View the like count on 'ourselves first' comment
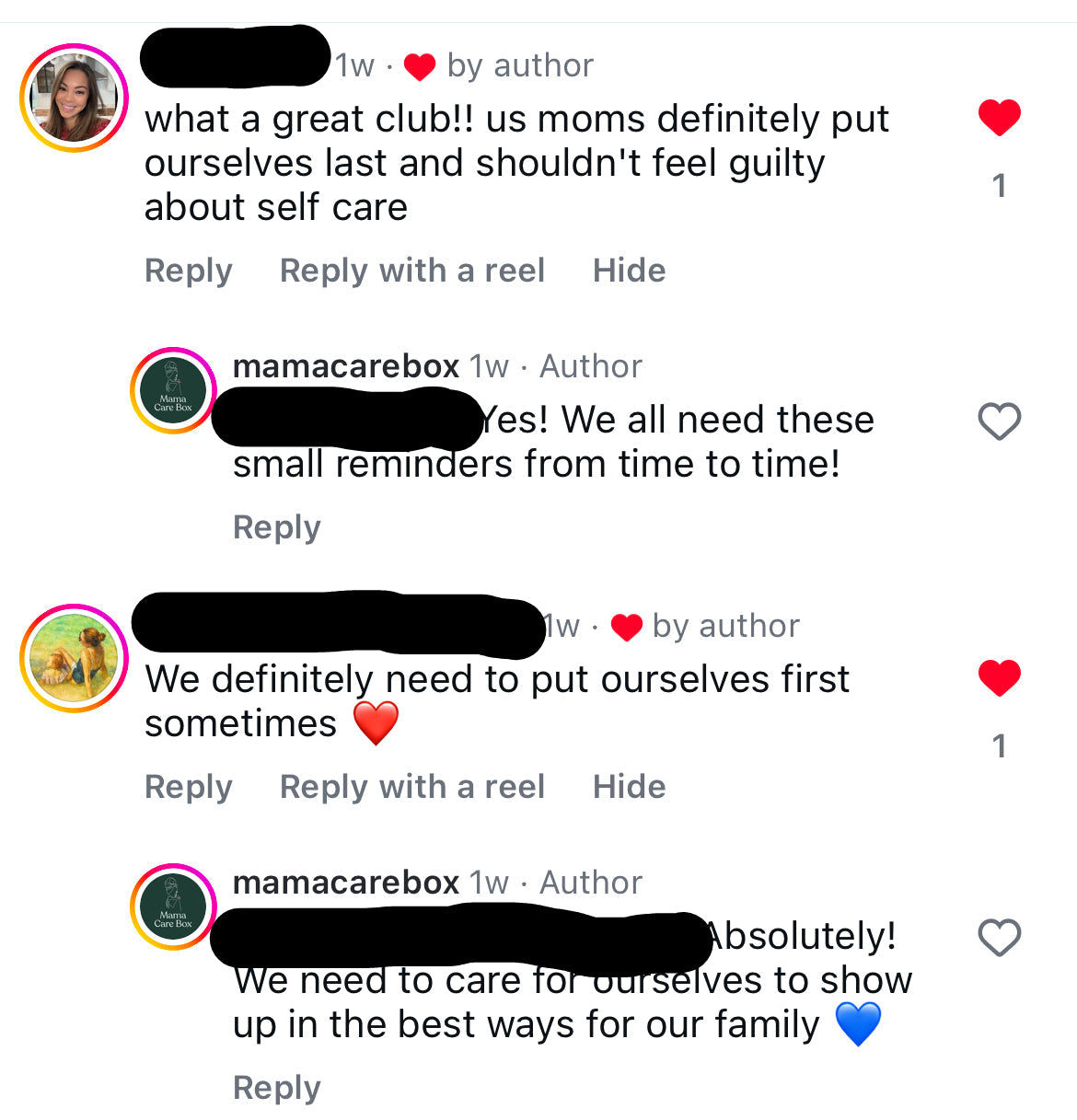 point(999,746)
